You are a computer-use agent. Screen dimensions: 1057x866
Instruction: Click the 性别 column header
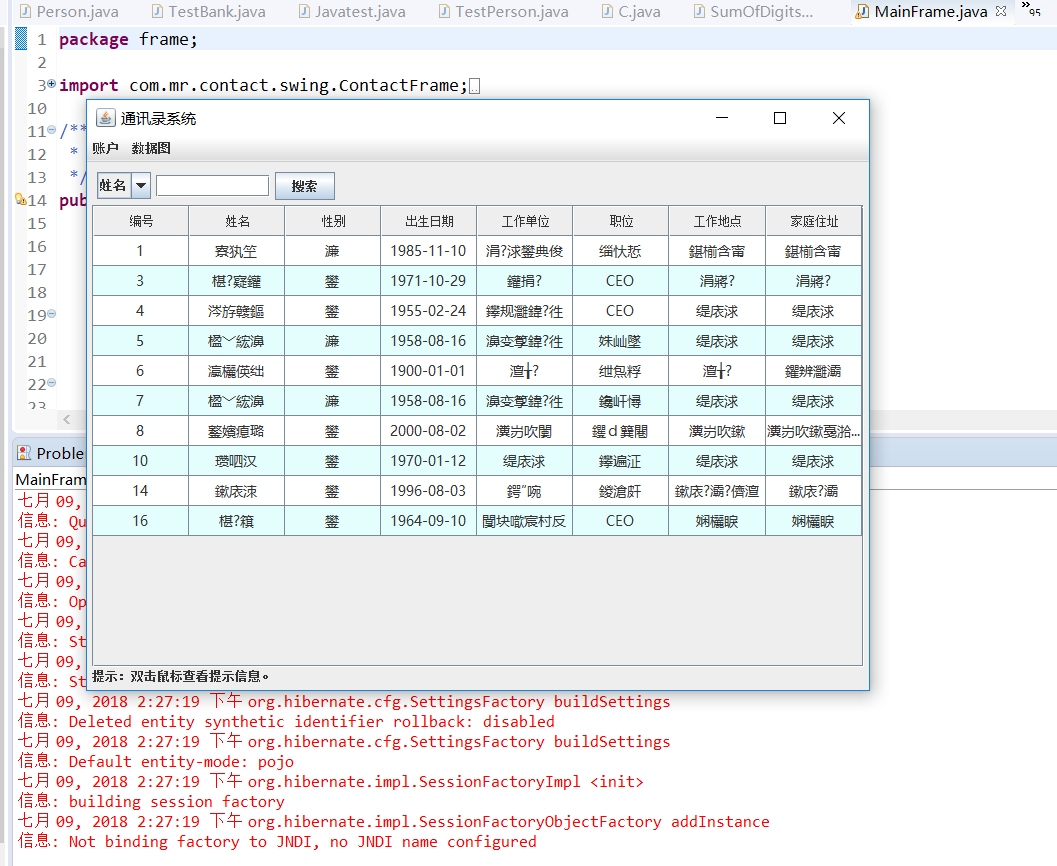(333, 221)
